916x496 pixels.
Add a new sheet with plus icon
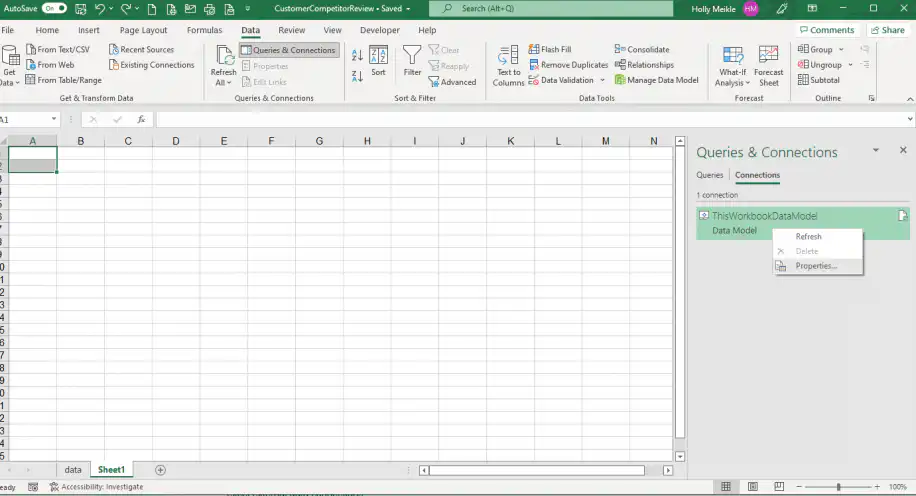click(160, 470)
